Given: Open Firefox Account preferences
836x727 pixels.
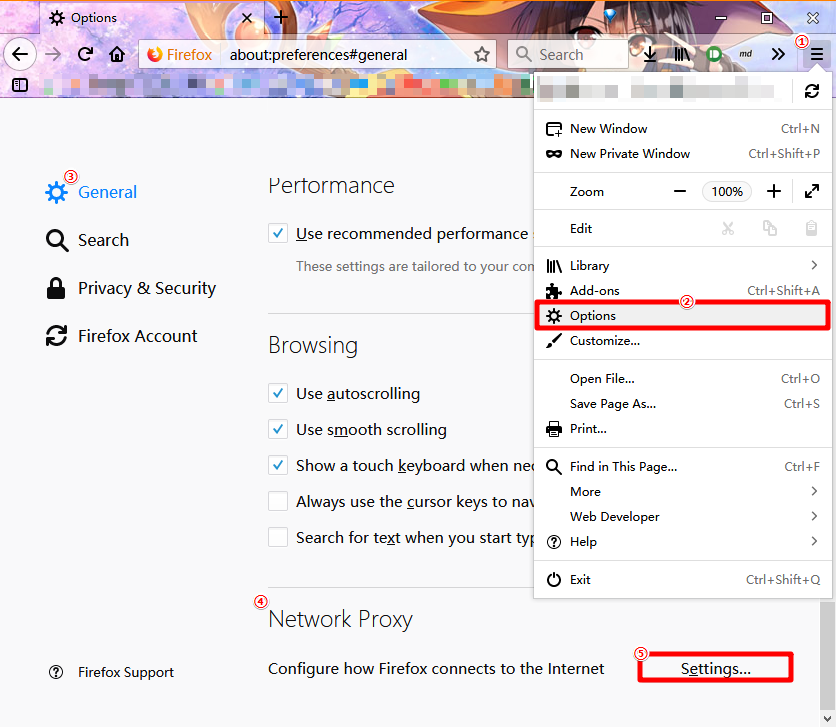Looking at the screenshot, I should click(122, 336).
